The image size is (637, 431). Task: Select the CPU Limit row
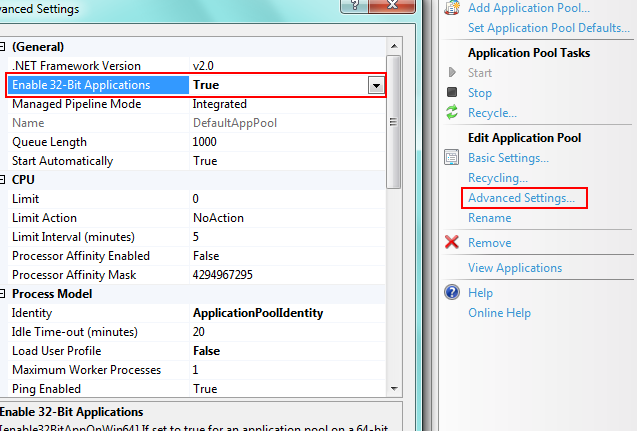point(197,199)
